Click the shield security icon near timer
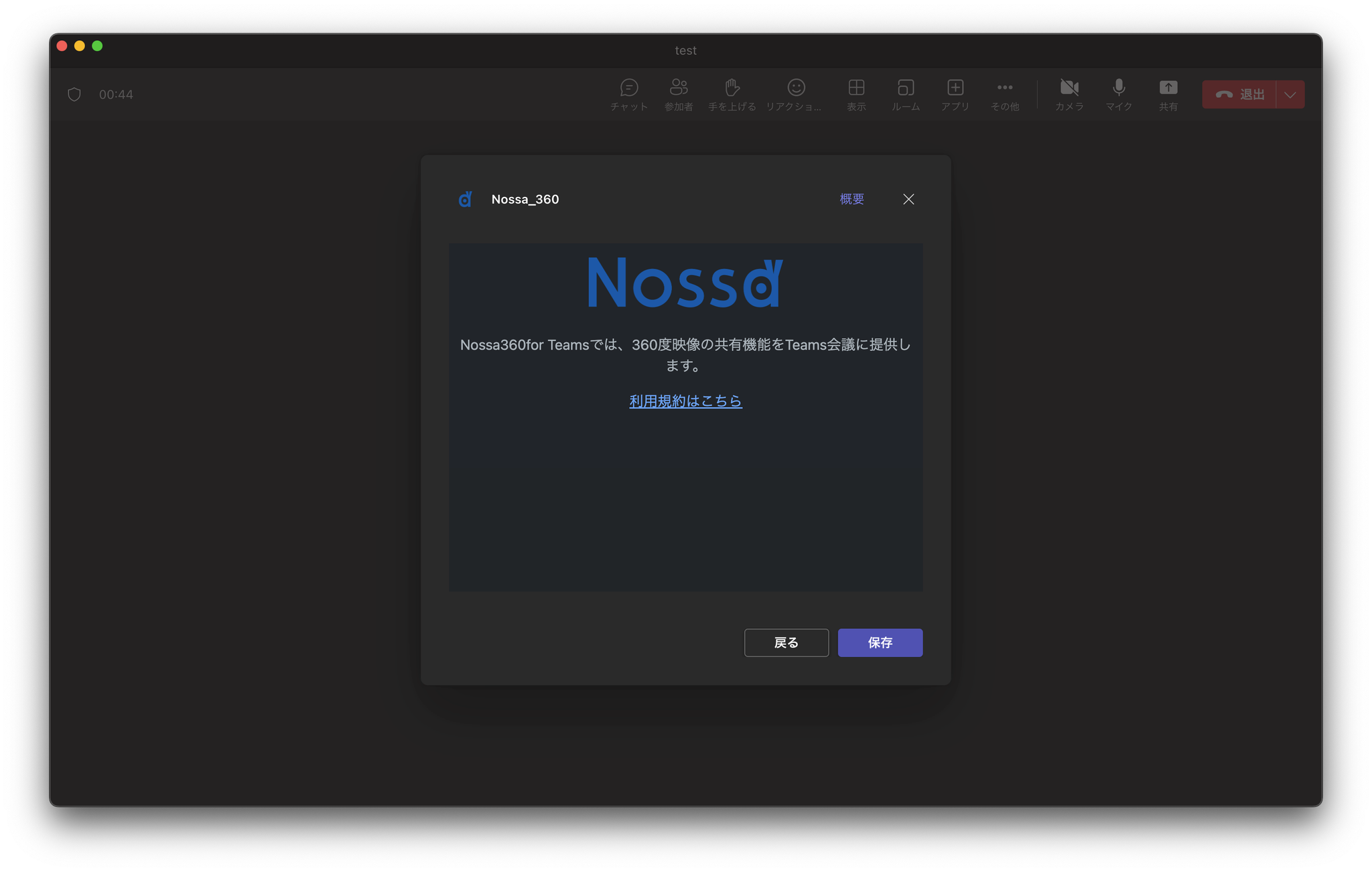 [74, 94]
